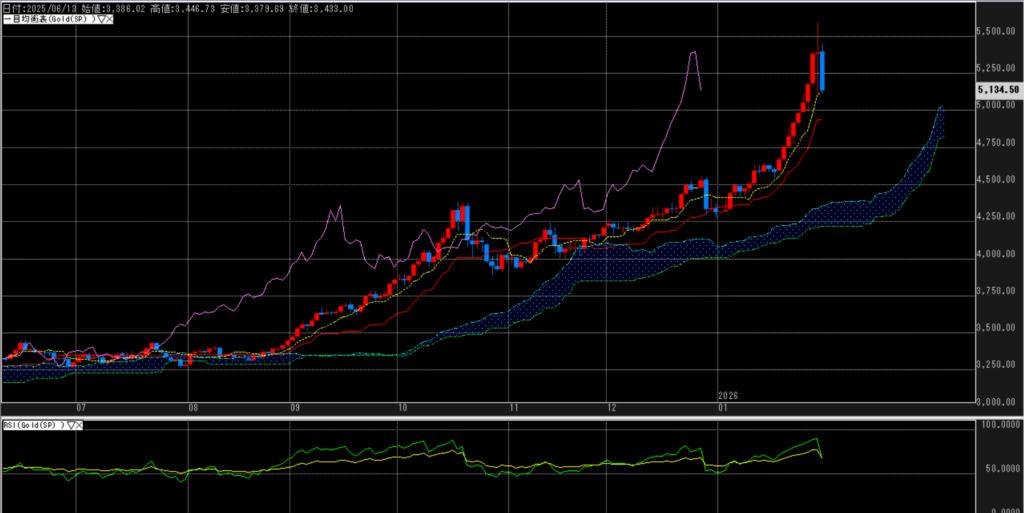Click the 3,250.00 price axis label
The width and height of the screenshot is (1024, 513).
tap(998, 365)
